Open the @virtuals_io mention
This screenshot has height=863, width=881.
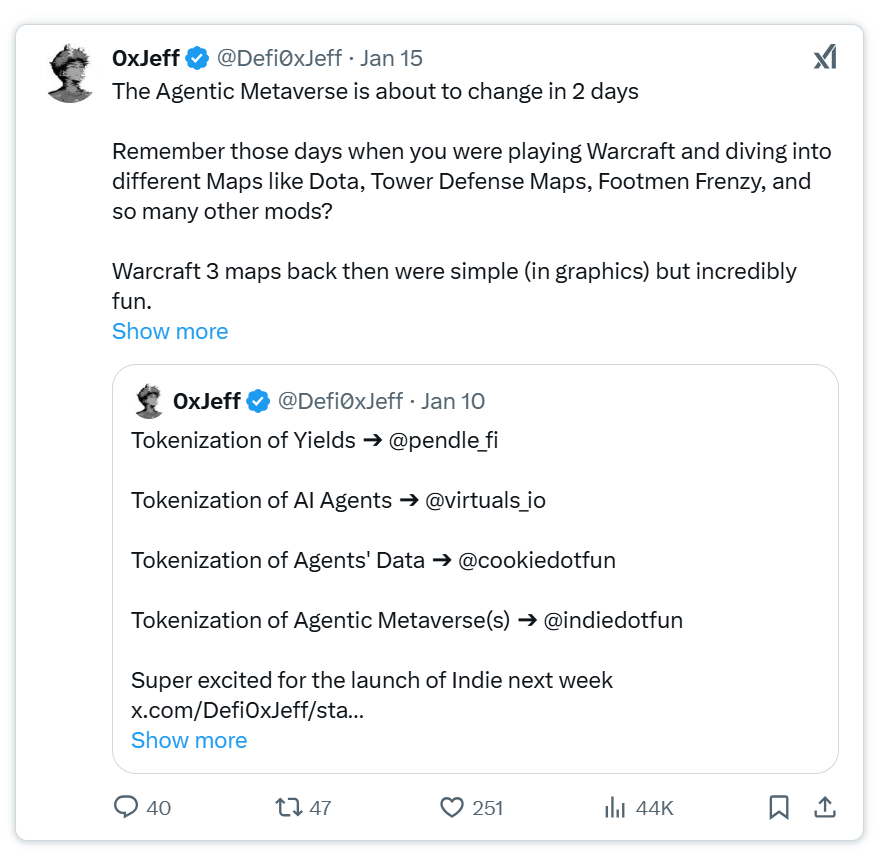486,500
